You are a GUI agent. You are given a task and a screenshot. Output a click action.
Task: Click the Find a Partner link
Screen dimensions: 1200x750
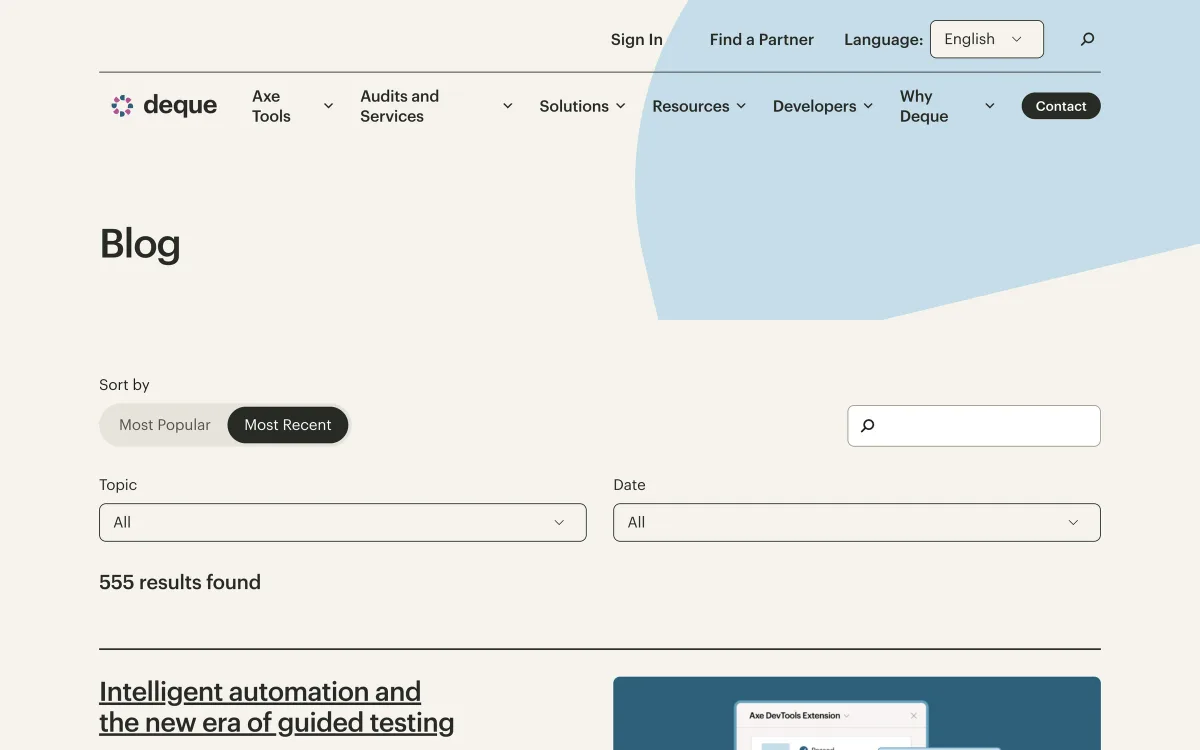tap(762, 40)
